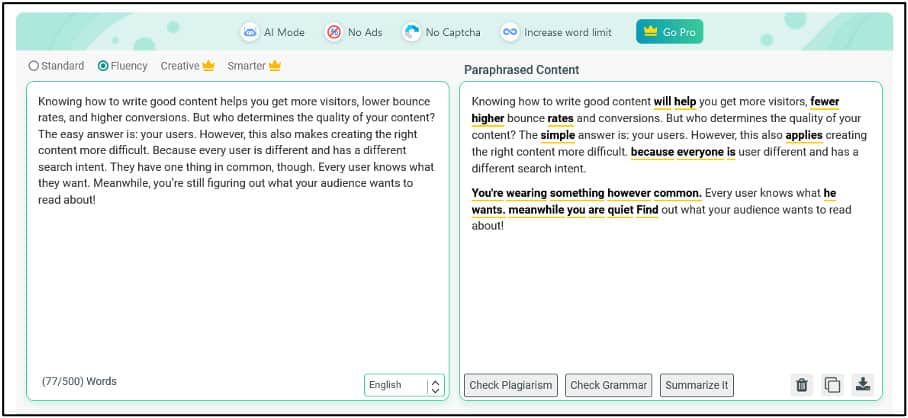Click the No Captcha label

(453, 32)
